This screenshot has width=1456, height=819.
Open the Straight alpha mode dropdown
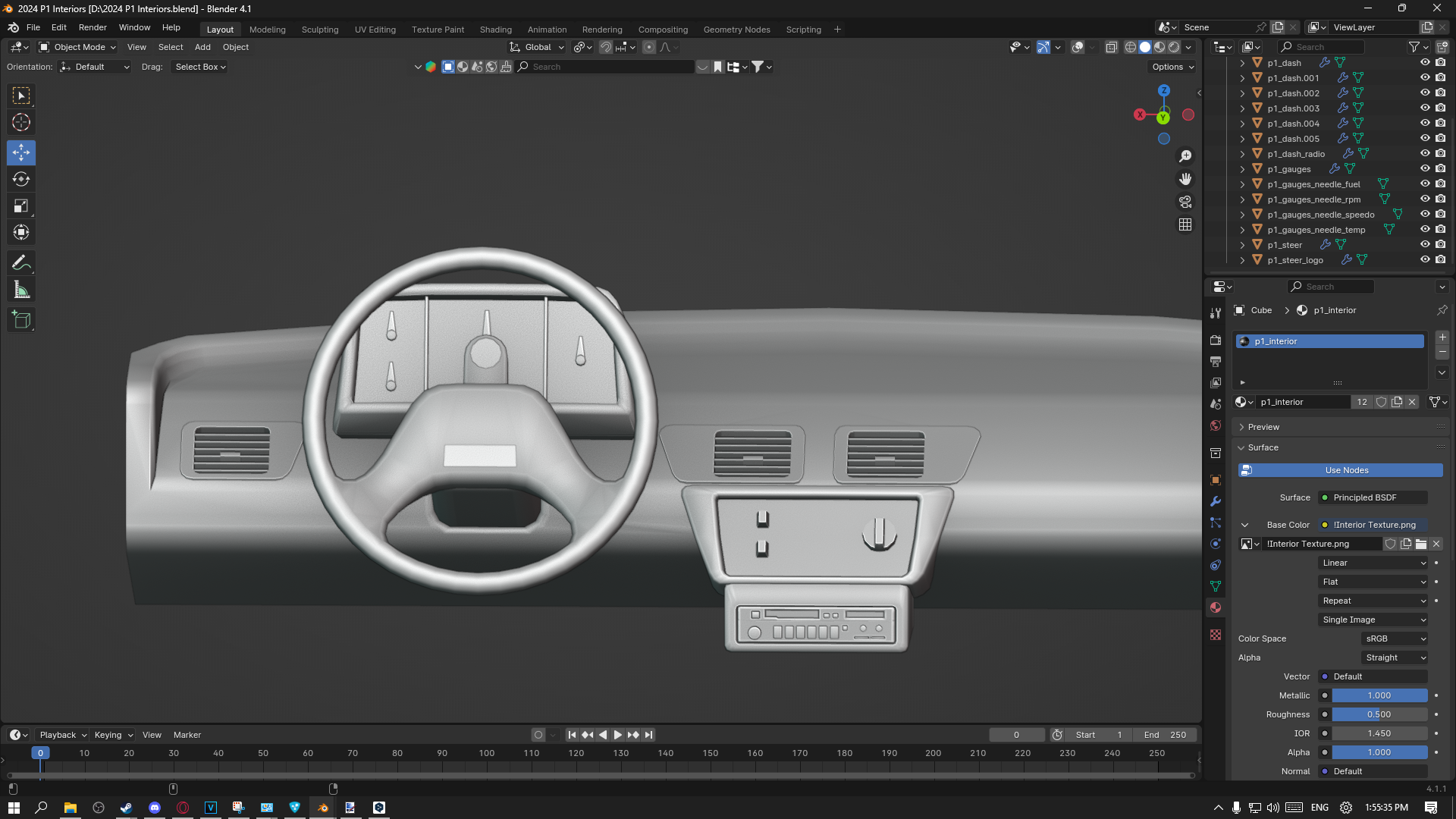pos(1395,657)
